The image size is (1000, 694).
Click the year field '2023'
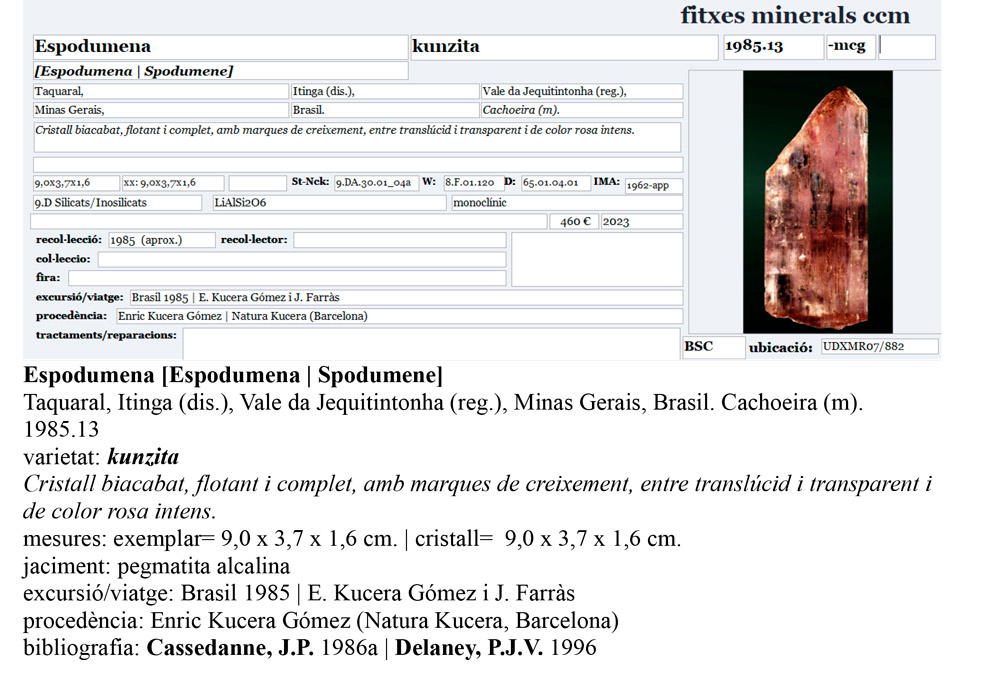tap(642, 221)
